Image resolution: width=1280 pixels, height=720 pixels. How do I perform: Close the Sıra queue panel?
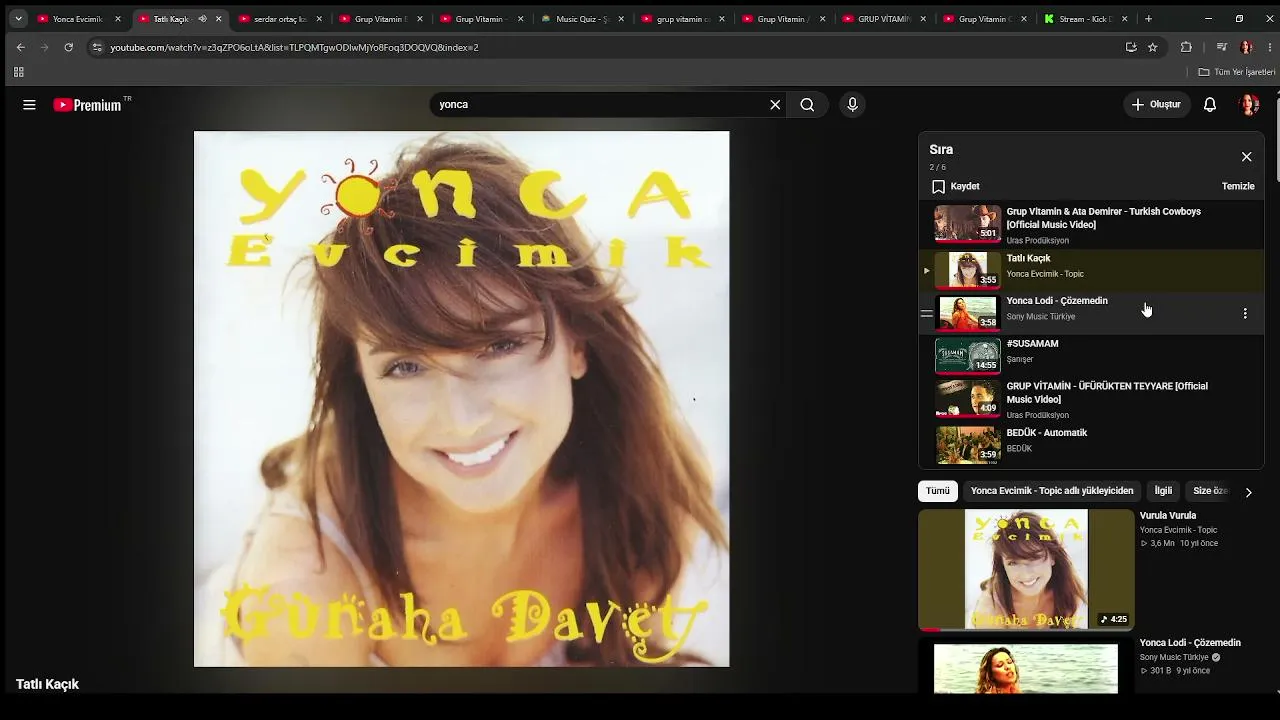(1246, 157)
